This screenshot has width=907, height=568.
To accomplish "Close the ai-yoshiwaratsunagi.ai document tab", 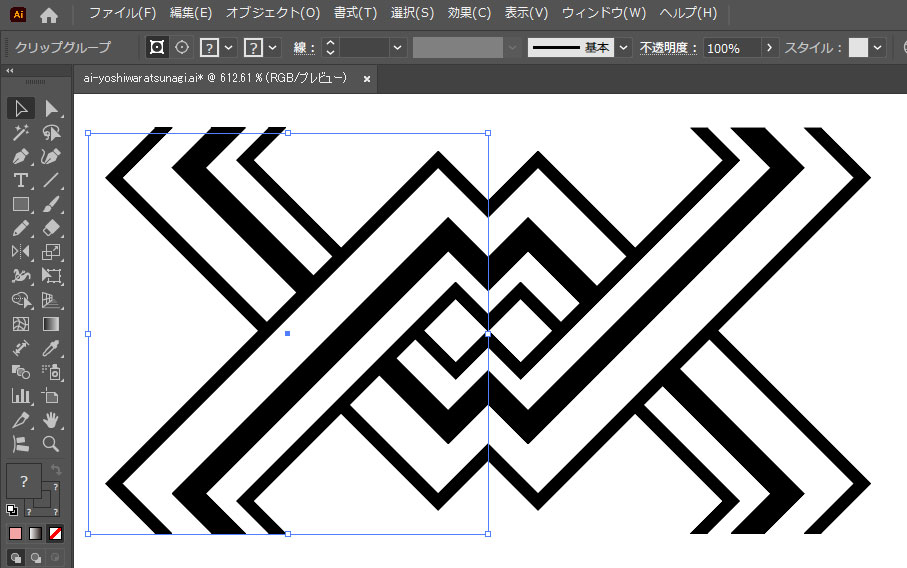I will click(367, 78).
